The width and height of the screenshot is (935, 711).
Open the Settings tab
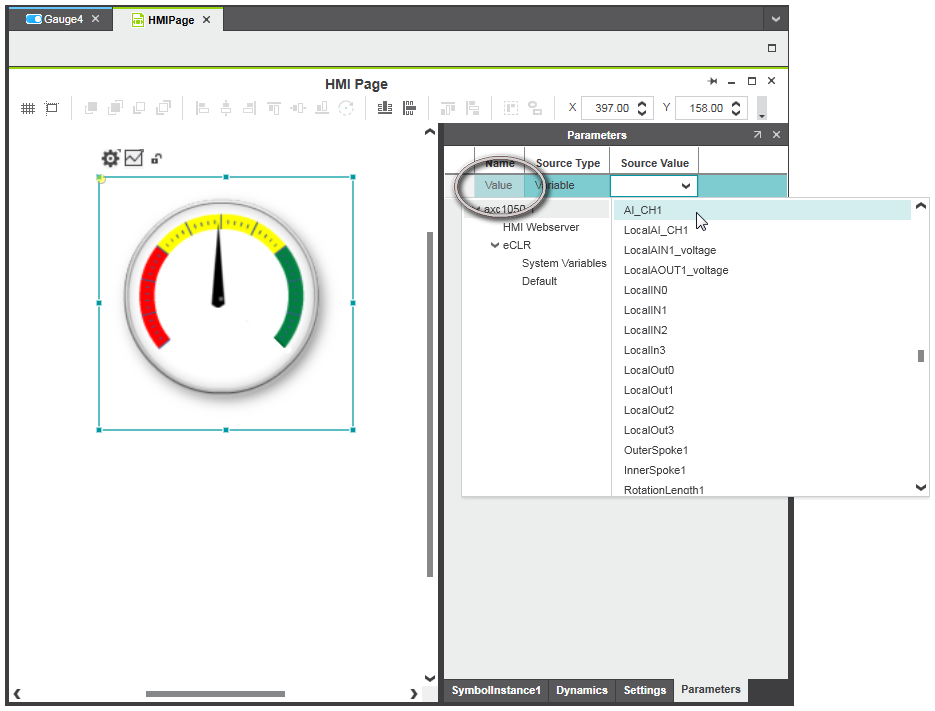coord(644,690)
